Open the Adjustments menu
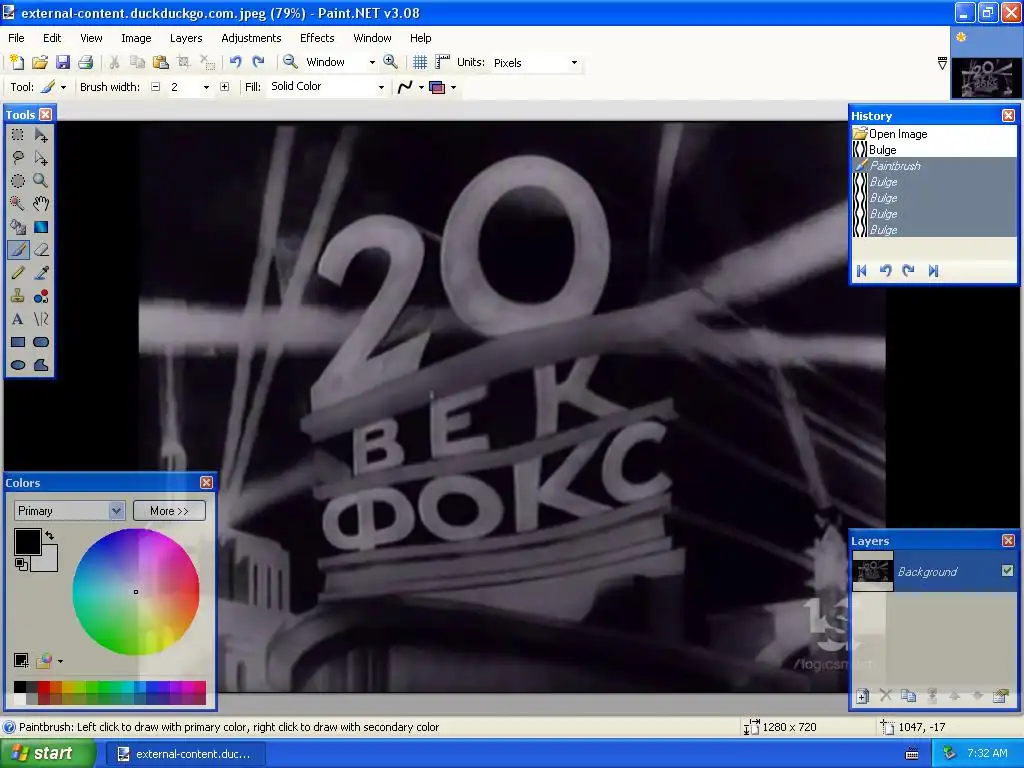 coord(251,38)
